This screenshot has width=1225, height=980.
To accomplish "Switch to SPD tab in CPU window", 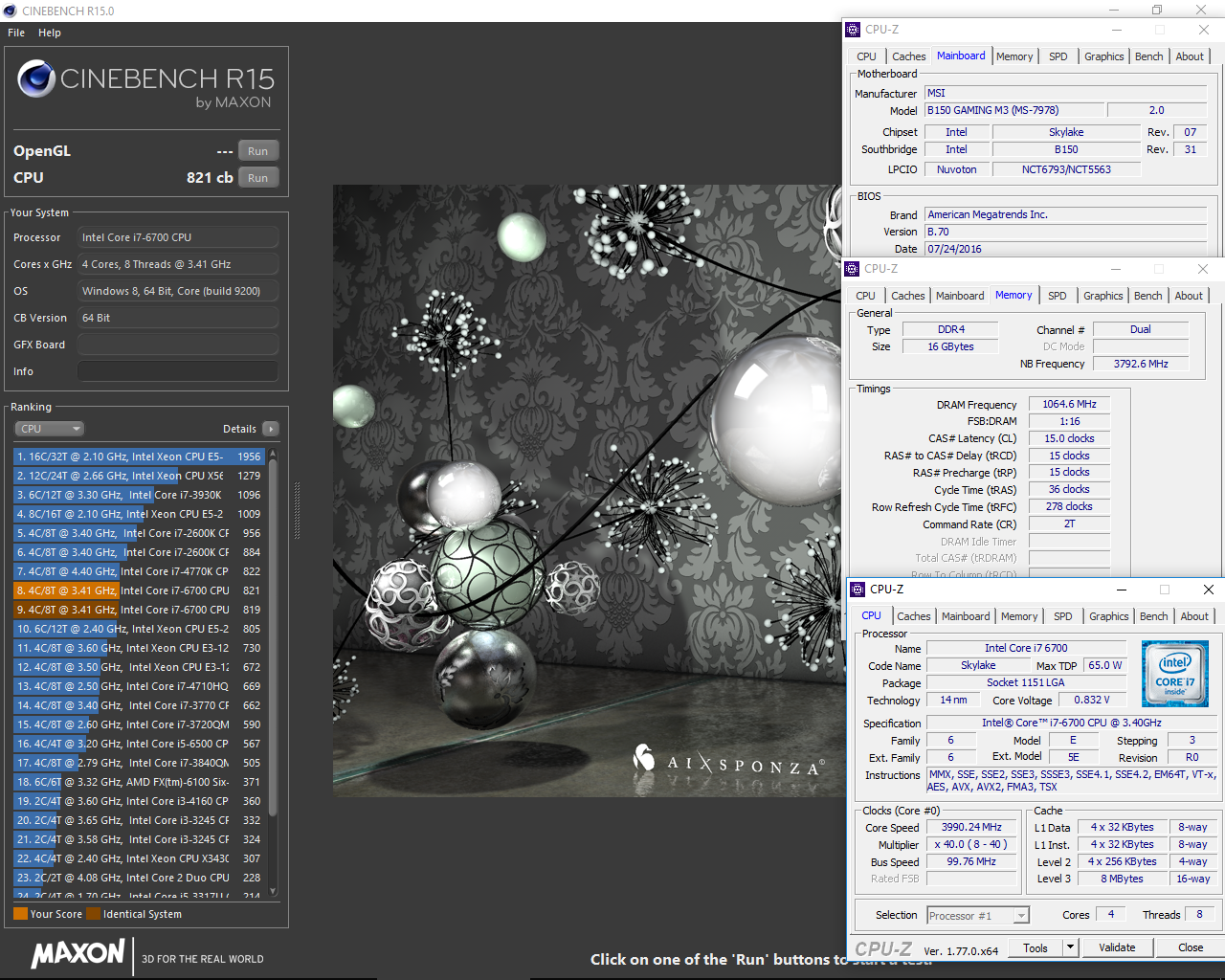I will tap(1063, 616).
